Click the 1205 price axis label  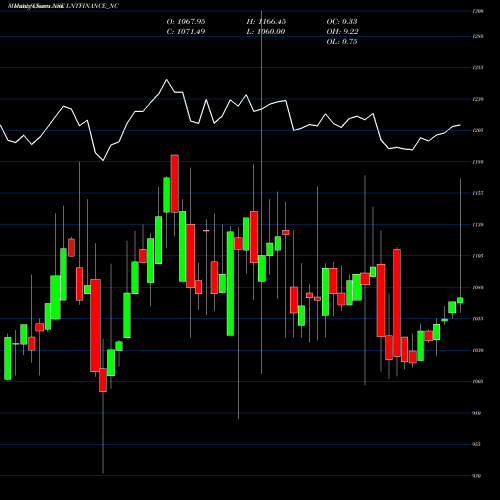pyautogui.click(x=478, y=130)
